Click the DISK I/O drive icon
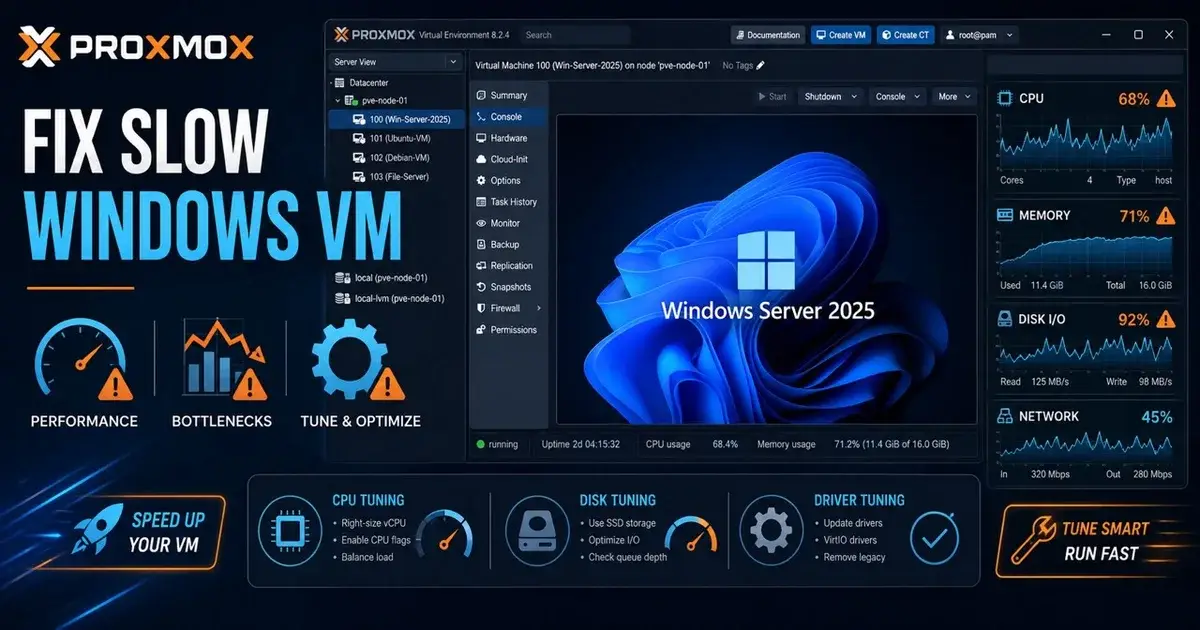 pyautogui.click(x=1004, y=320)
